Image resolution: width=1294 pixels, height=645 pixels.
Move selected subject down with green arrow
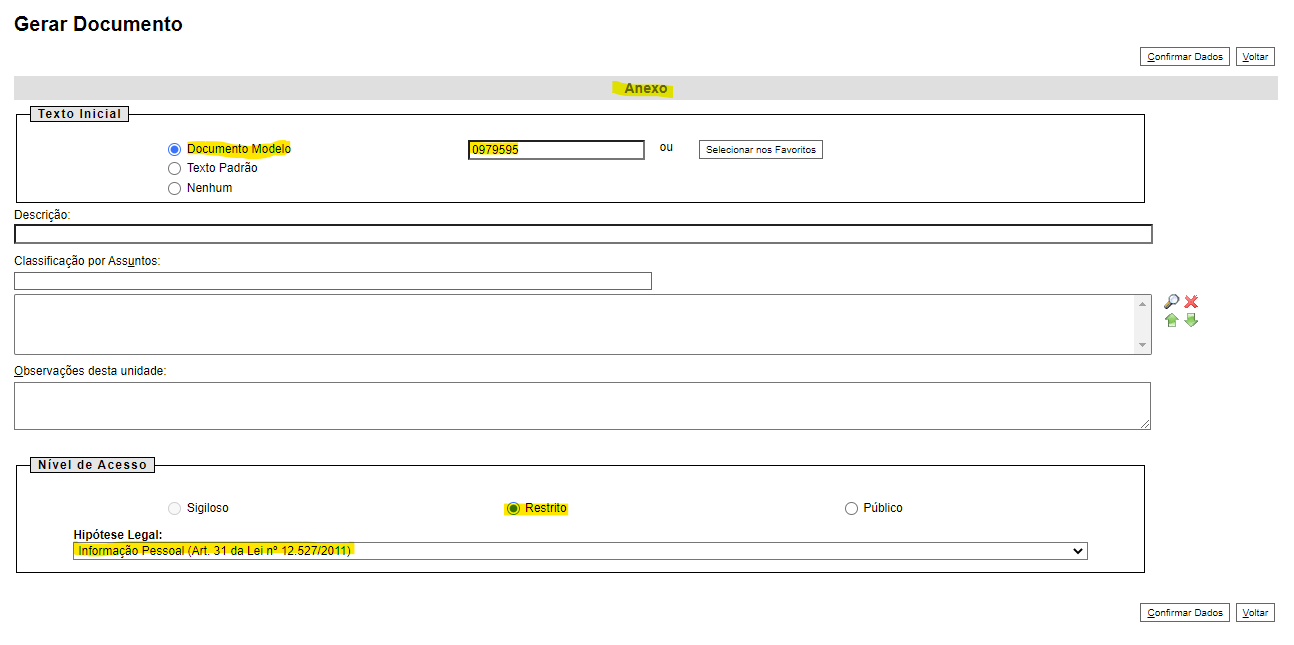[x=1191, y=320]
